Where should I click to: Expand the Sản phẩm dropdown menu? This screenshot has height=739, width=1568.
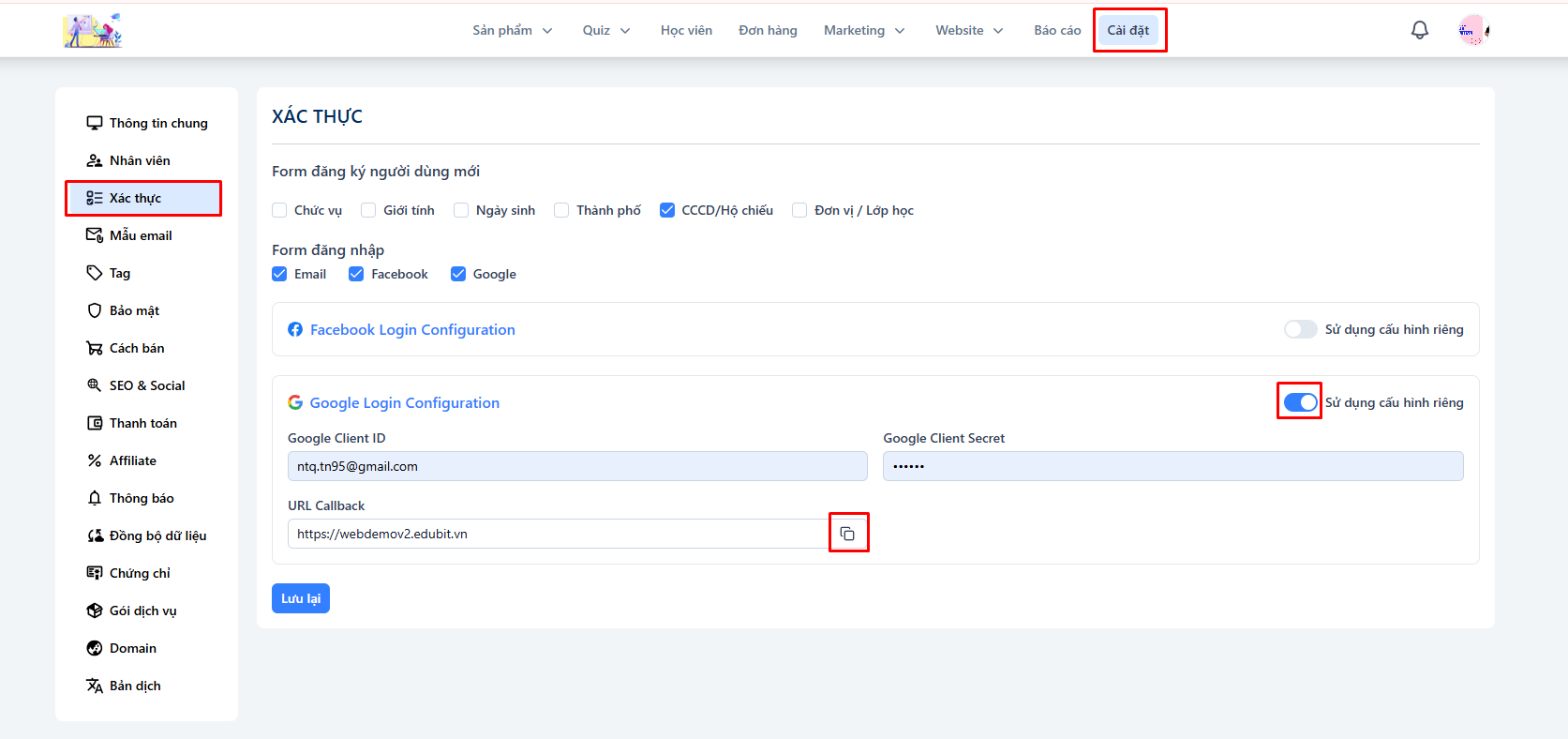click(x=512, y=30)
